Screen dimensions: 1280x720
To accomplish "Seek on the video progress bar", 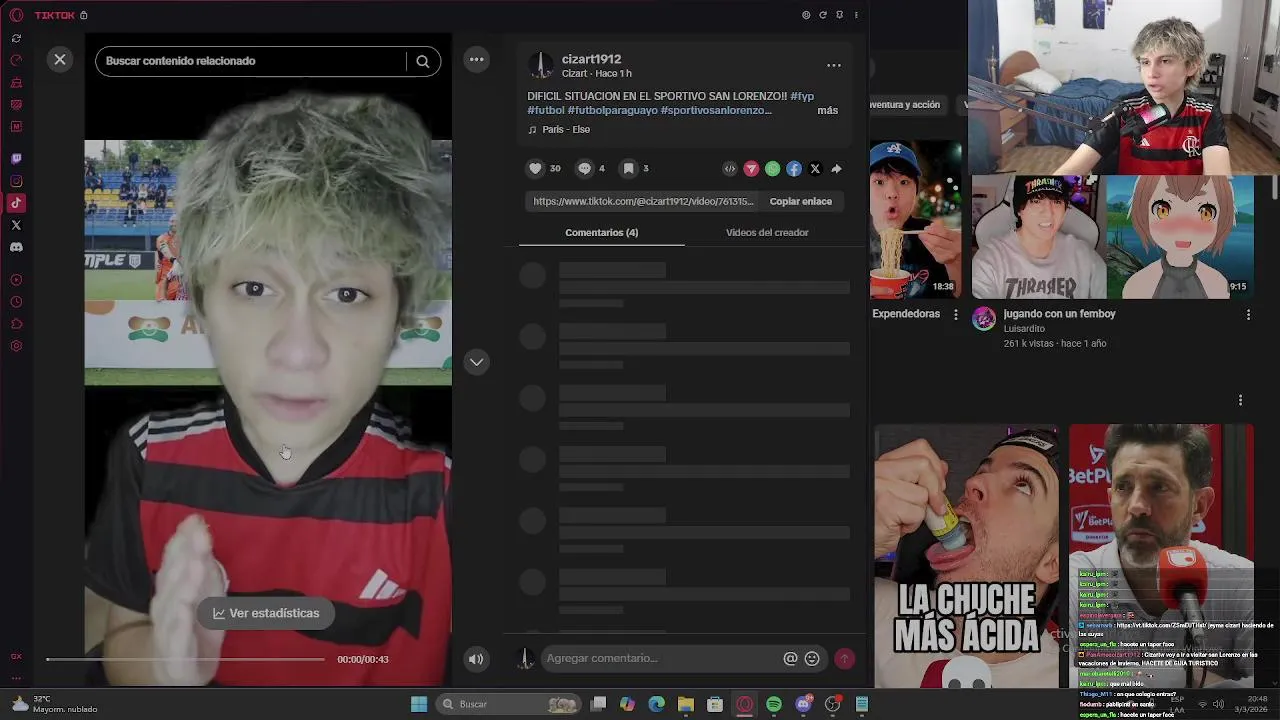I will [185, 659].
